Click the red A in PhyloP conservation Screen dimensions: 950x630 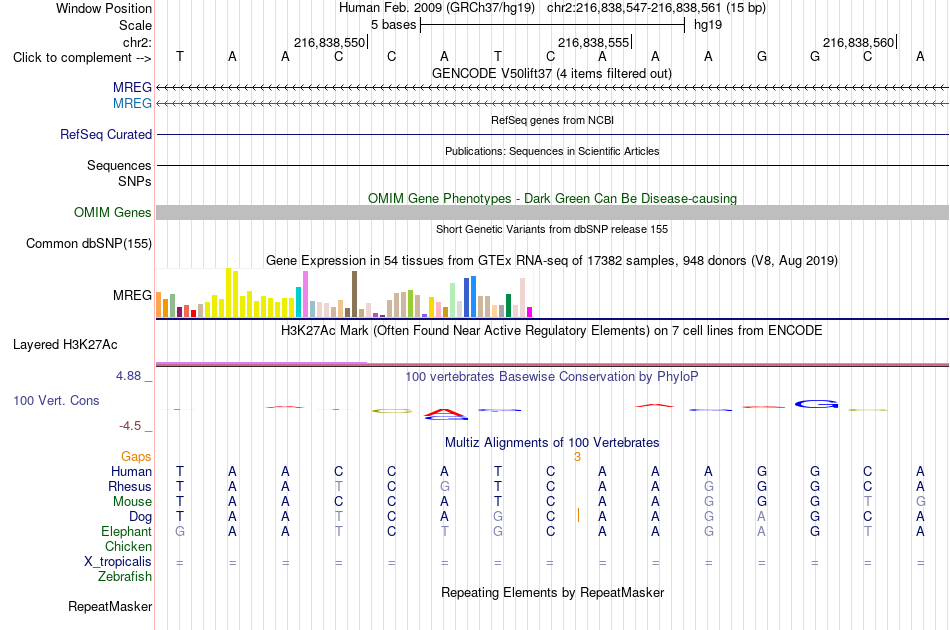445,412
